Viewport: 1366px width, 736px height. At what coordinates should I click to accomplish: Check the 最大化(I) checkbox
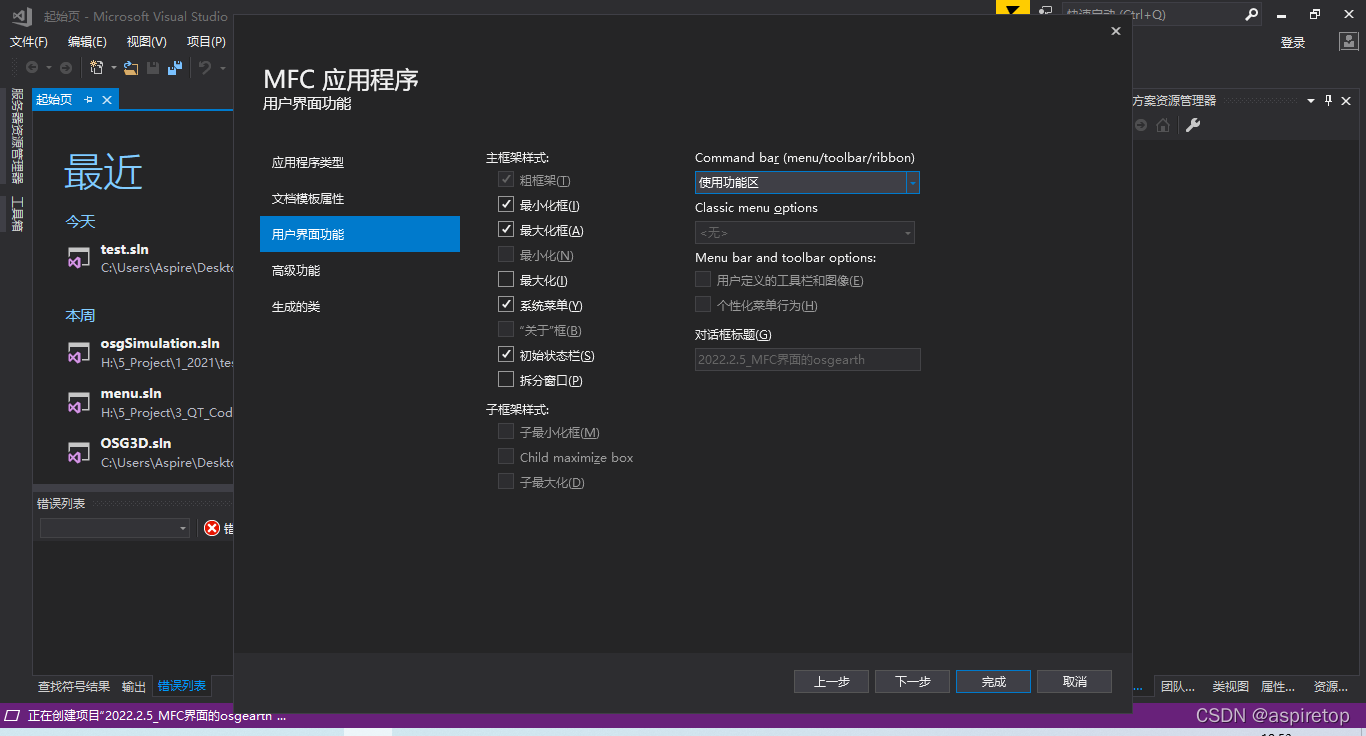pyautogui.click(x=506, y=280)
